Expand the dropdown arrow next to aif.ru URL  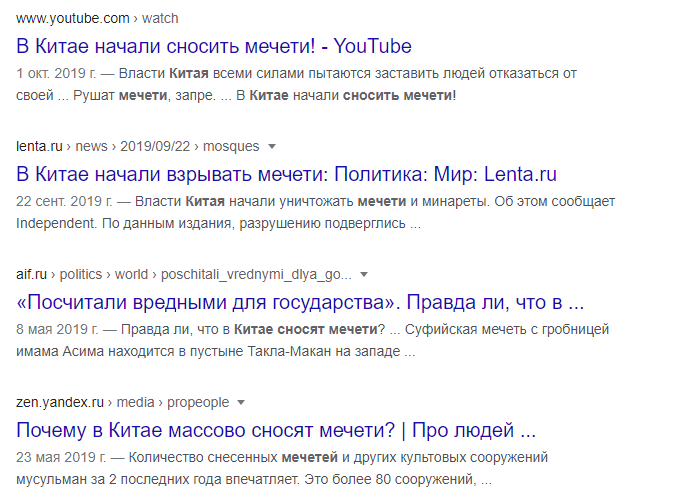pos(364,274)
